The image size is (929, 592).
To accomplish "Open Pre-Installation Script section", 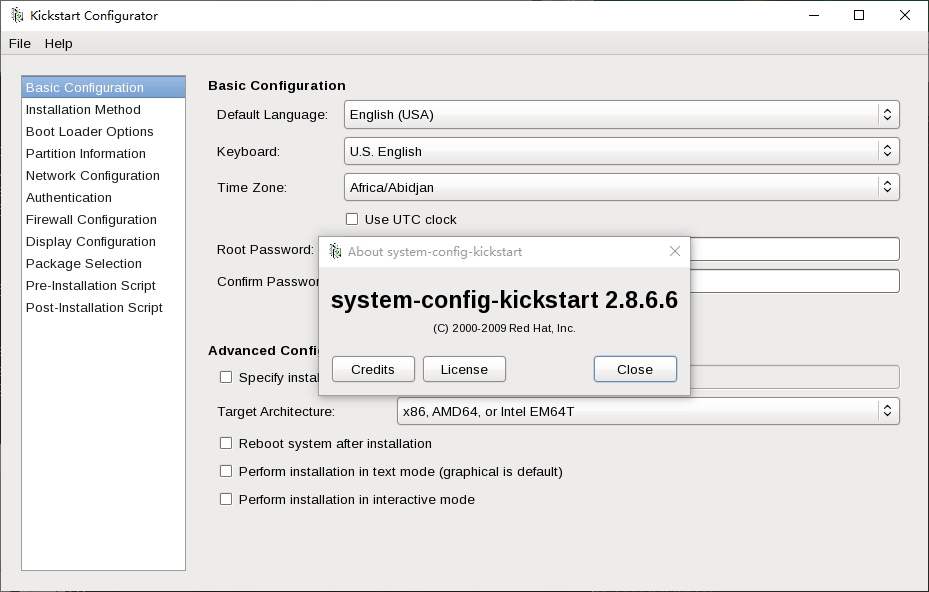I will click(104, 285).
